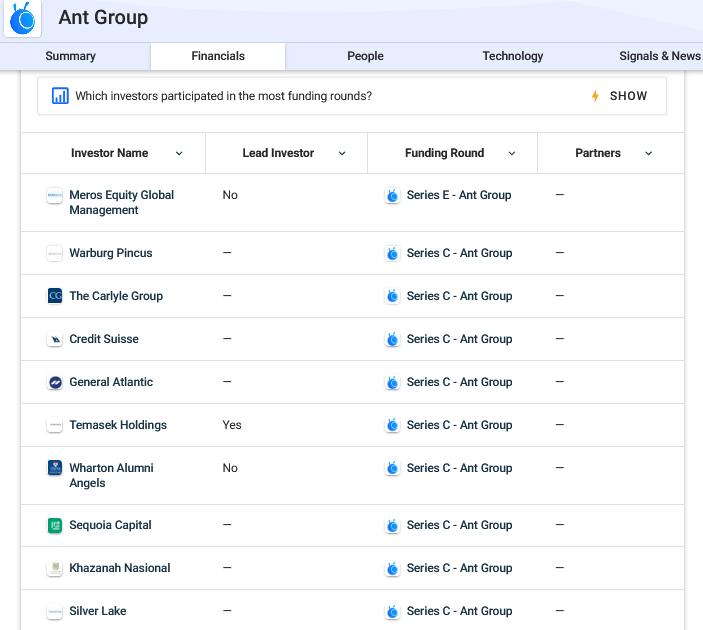This screenshot has height=630, width=703.
Task: Open the Warburg Pincus investor link
Action: pos(111,253)
